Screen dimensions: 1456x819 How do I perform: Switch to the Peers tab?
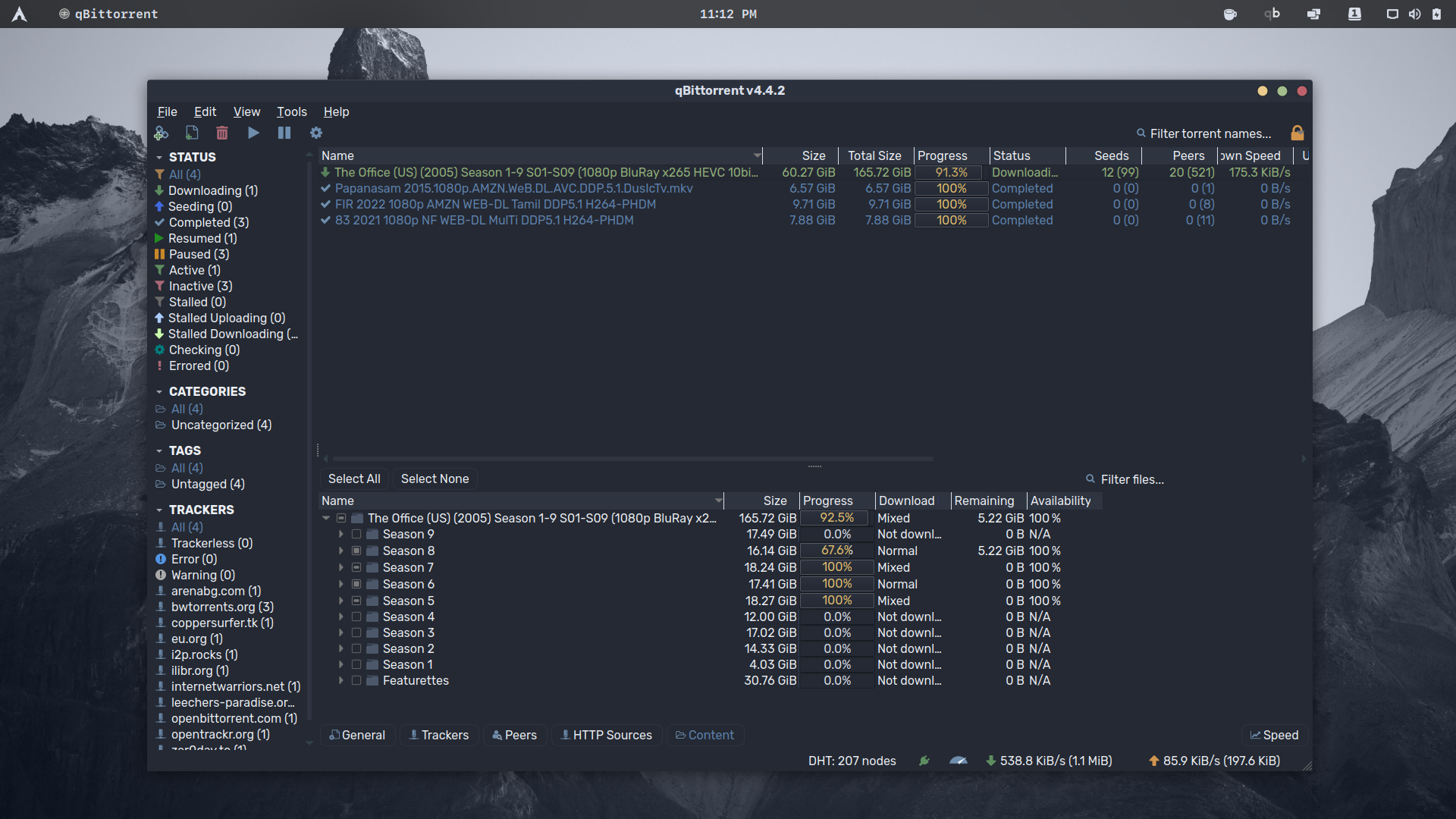514,735
